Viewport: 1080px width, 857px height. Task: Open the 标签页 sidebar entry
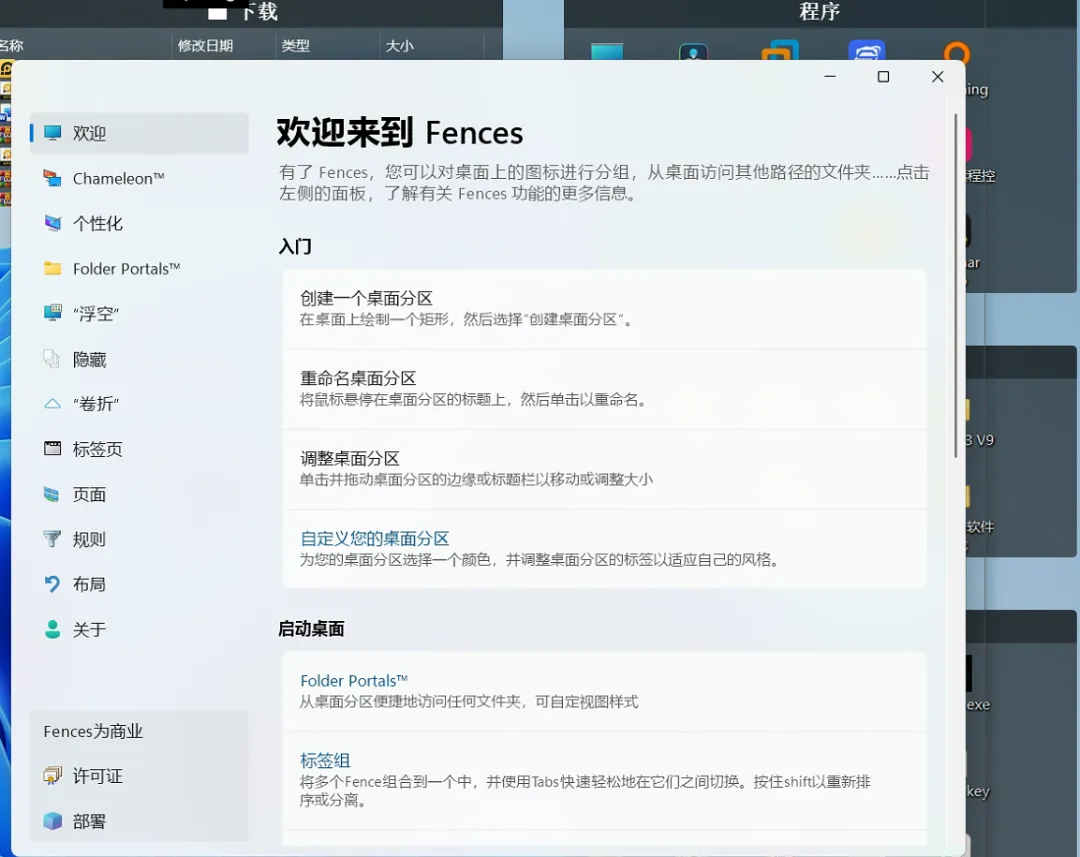coord(97,449)
